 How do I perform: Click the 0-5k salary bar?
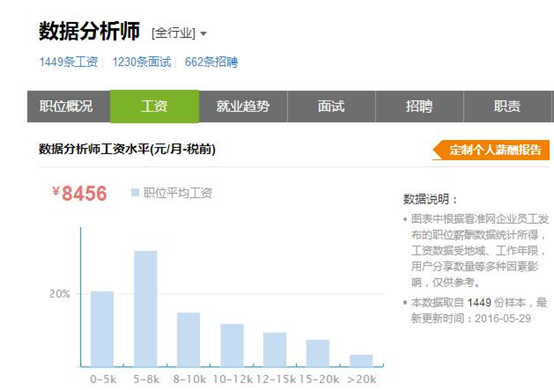tap(102, 329)
